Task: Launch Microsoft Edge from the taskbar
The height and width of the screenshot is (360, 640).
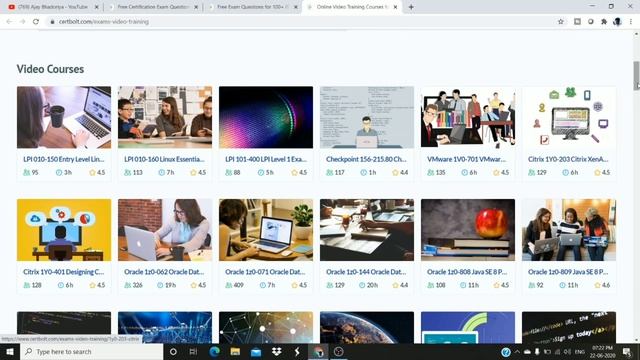Action: point(214,351)
